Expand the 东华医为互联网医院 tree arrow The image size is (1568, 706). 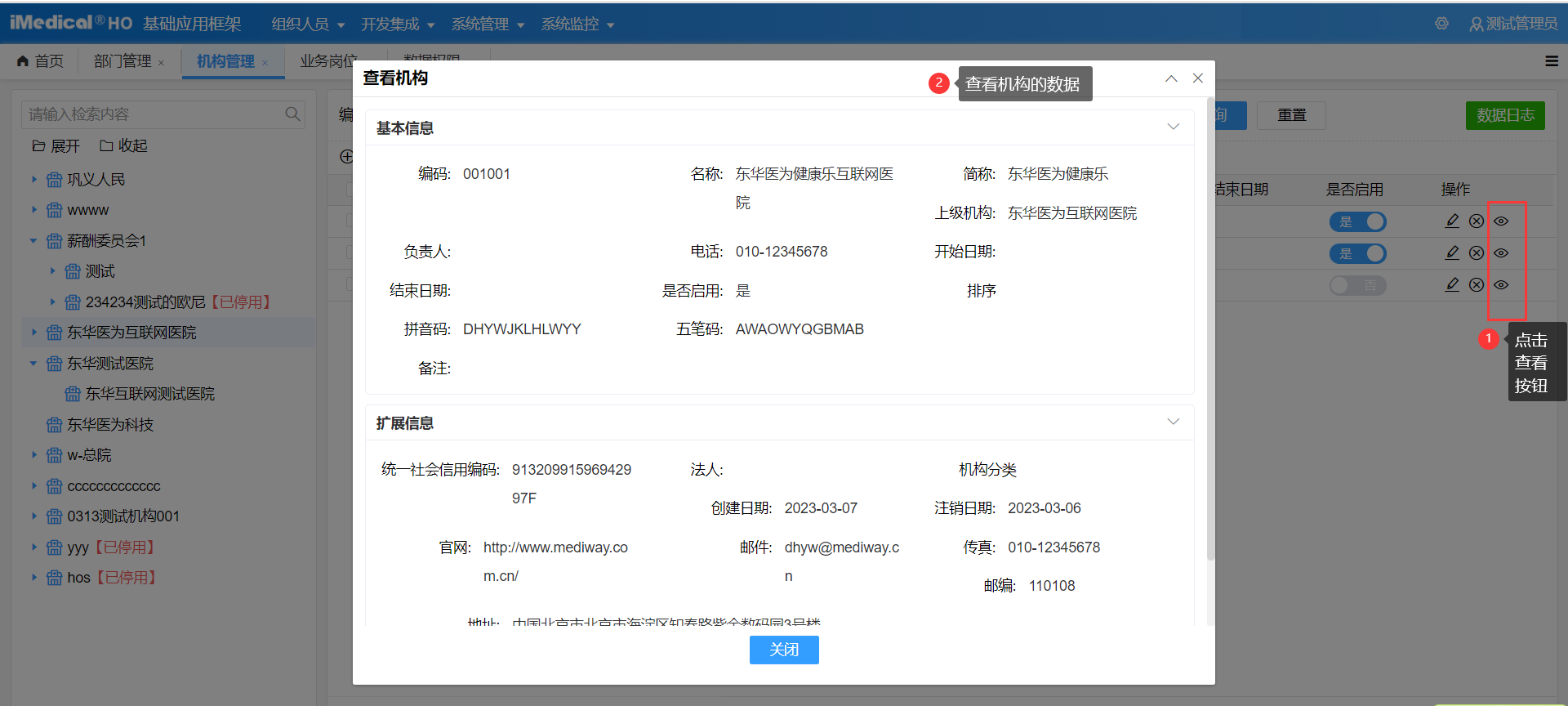[x=34, y=333]
